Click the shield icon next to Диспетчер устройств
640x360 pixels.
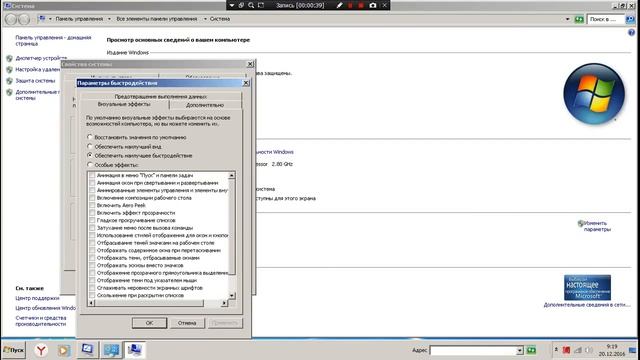pyautogui.click(x=9, y=58)
